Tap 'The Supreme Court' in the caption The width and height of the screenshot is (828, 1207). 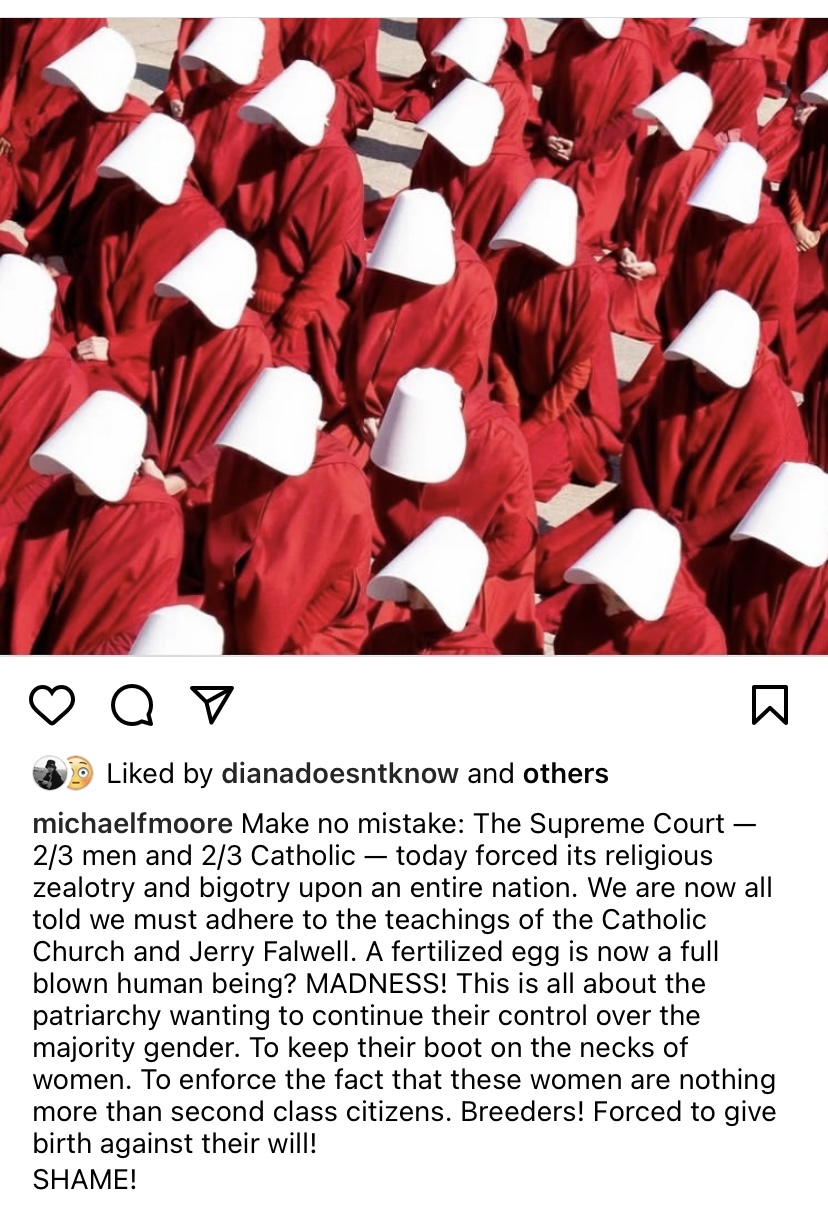point(599,824)
